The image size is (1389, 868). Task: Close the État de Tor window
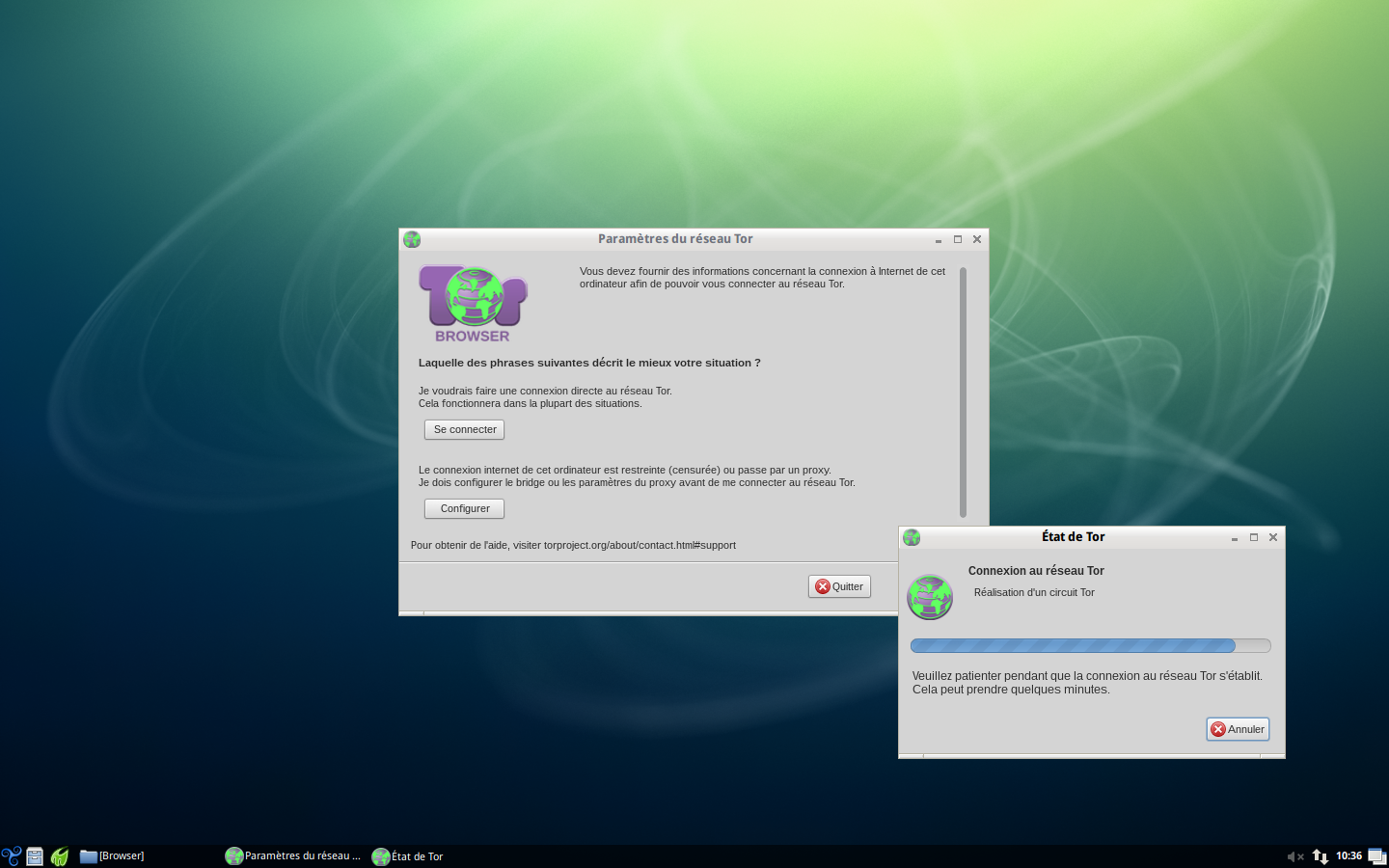coord(1273,537)
